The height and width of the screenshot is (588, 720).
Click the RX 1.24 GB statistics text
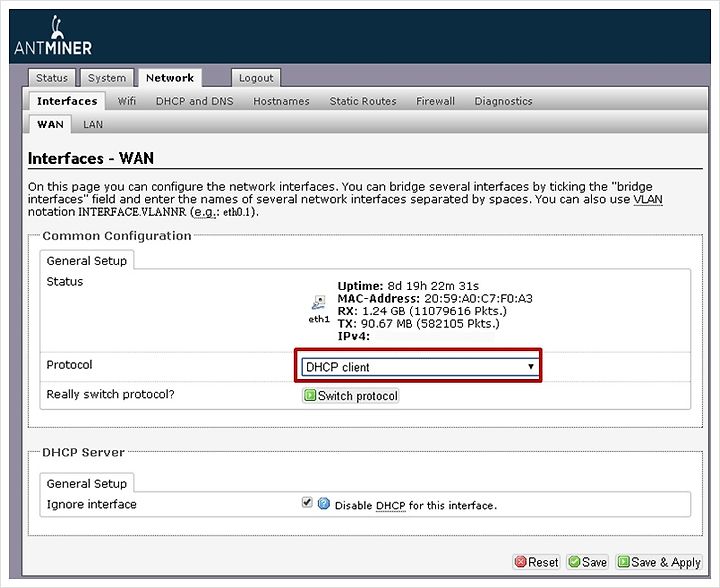pos(422,311)
